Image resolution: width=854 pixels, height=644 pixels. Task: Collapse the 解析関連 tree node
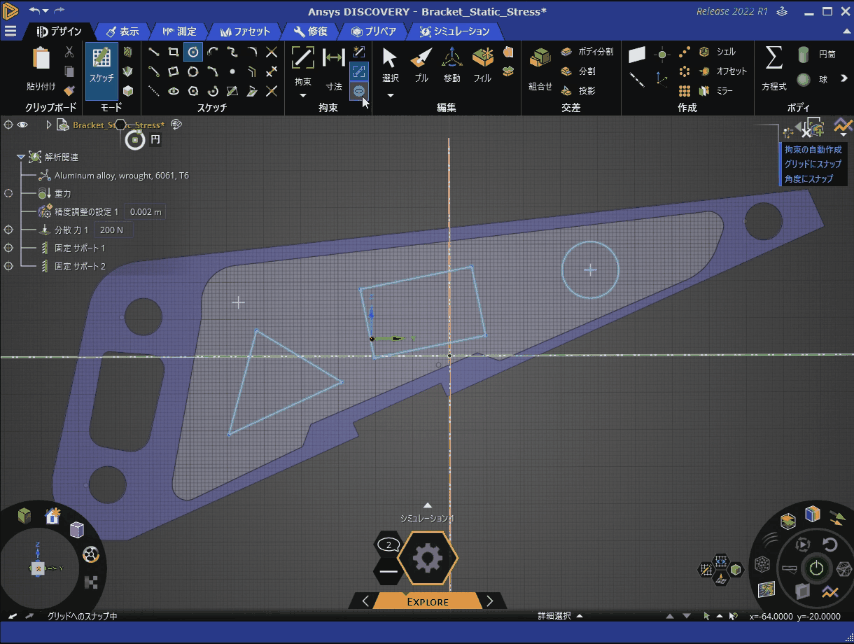(x=21, y=157)
